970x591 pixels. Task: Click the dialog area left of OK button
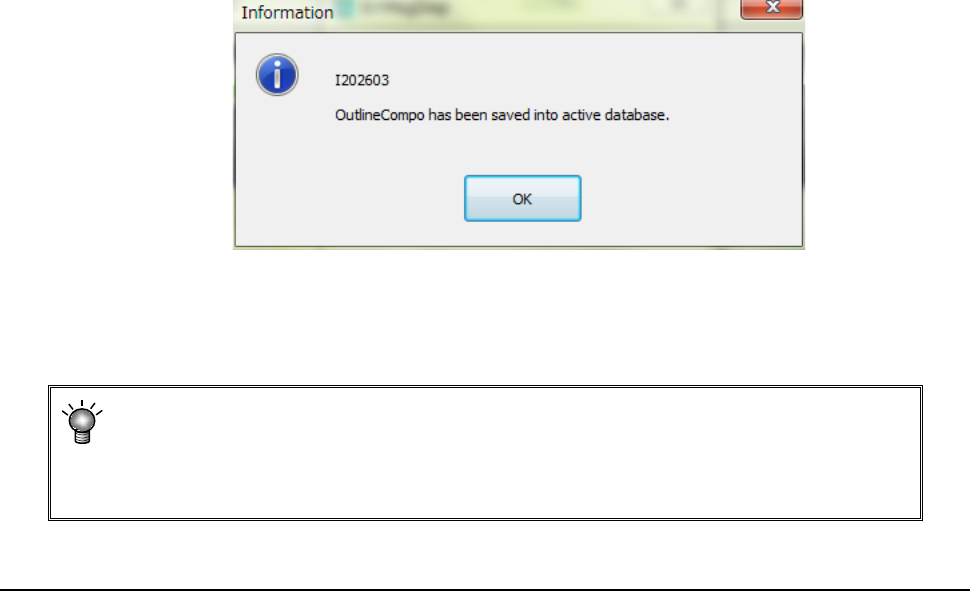[350, 199]
